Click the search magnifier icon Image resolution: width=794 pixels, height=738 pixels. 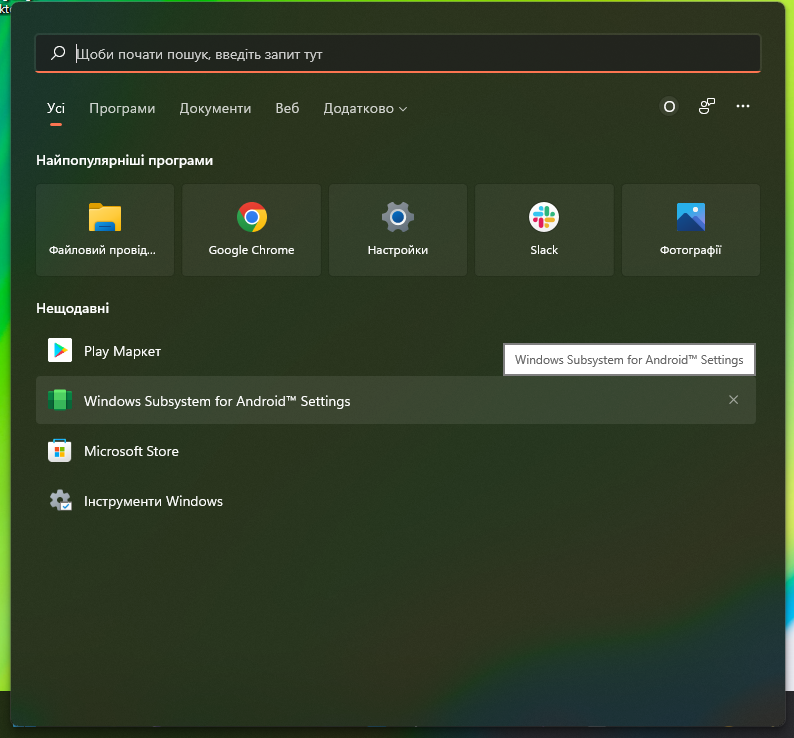point(58,53)
